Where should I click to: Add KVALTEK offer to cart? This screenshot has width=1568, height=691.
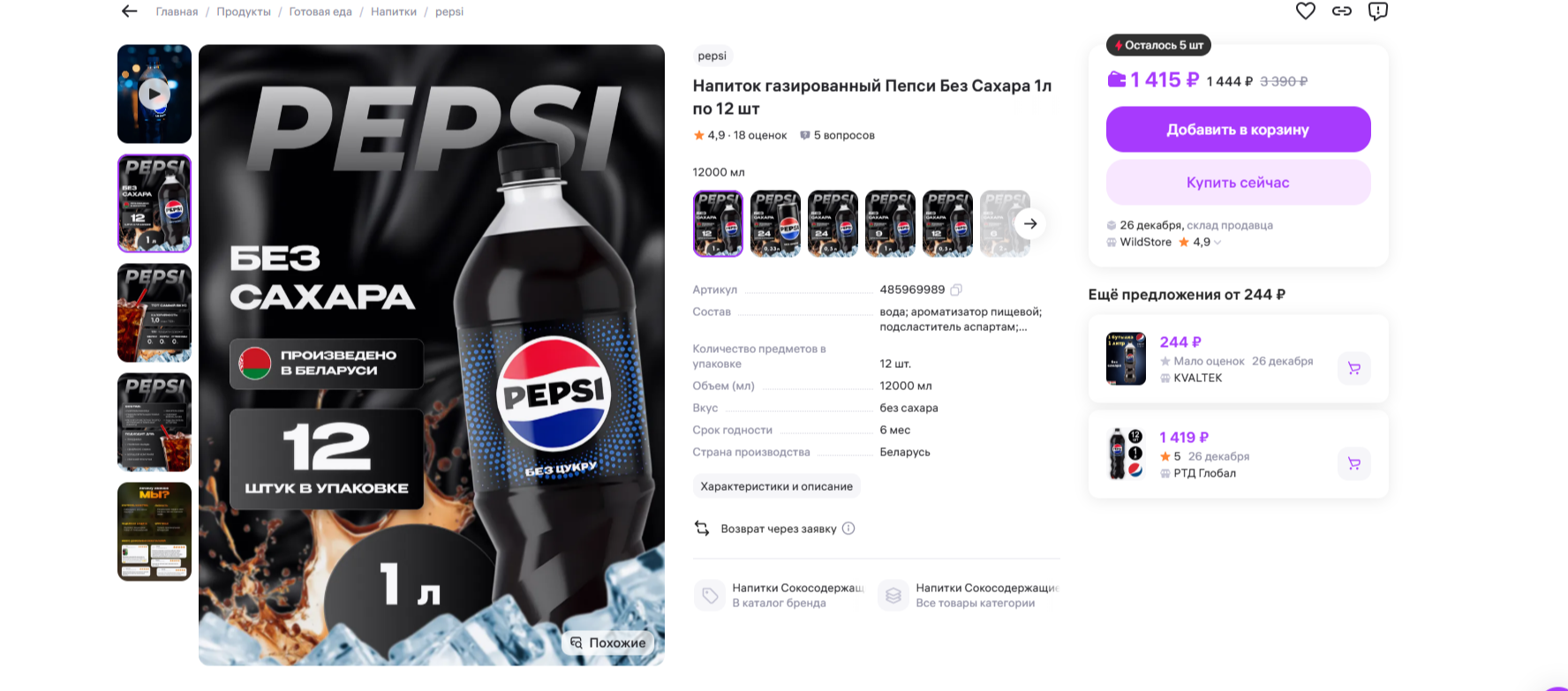click(1353, 368)
